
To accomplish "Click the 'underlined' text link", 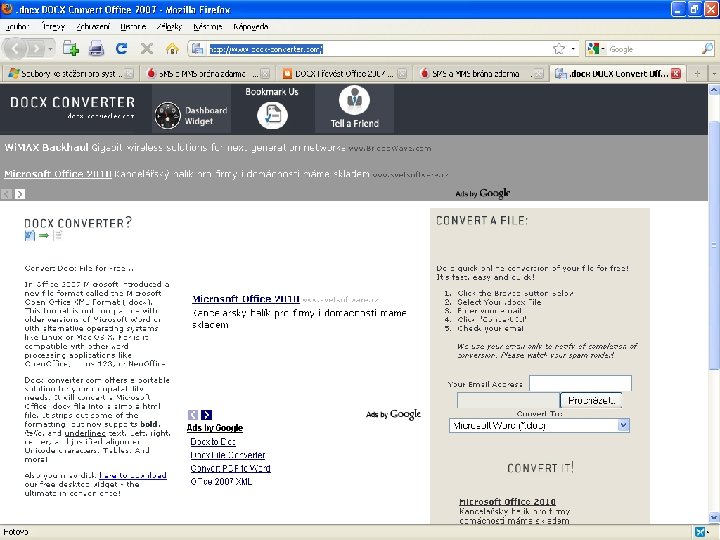I will coord(85,433).
